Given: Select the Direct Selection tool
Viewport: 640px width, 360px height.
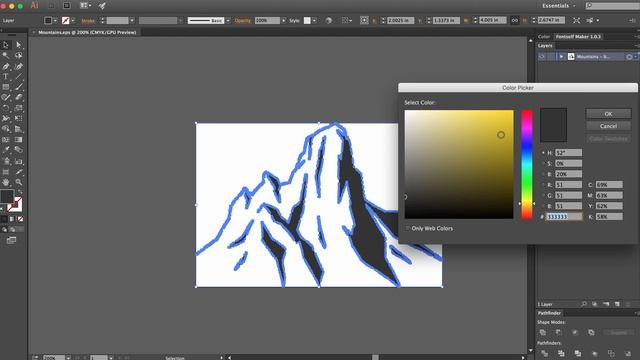Looking at the screenshot, I should click(x=18, y=45).
